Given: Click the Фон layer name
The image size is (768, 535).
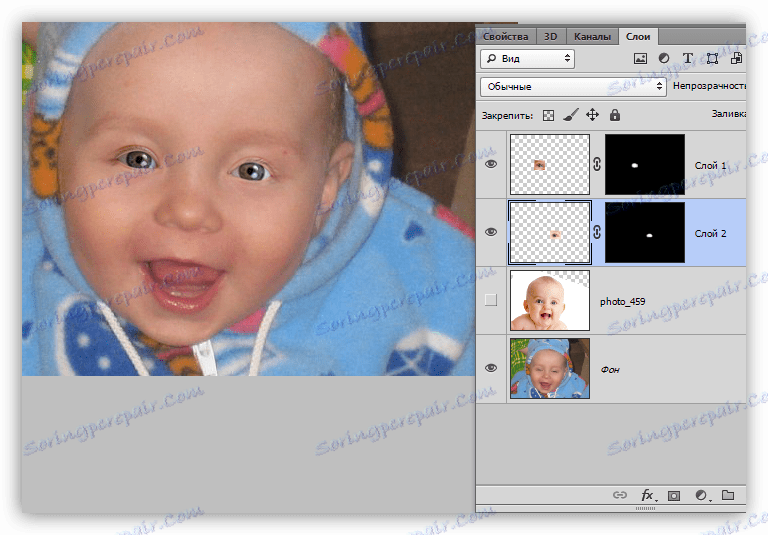Looking at the screenshot, I should (x=610, y=370).
